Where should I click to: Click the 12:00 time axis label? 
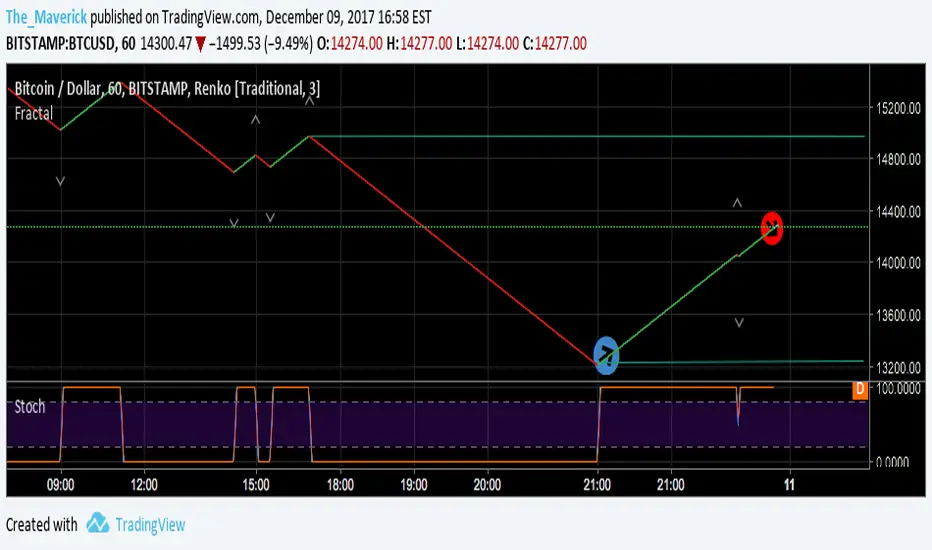144,485
